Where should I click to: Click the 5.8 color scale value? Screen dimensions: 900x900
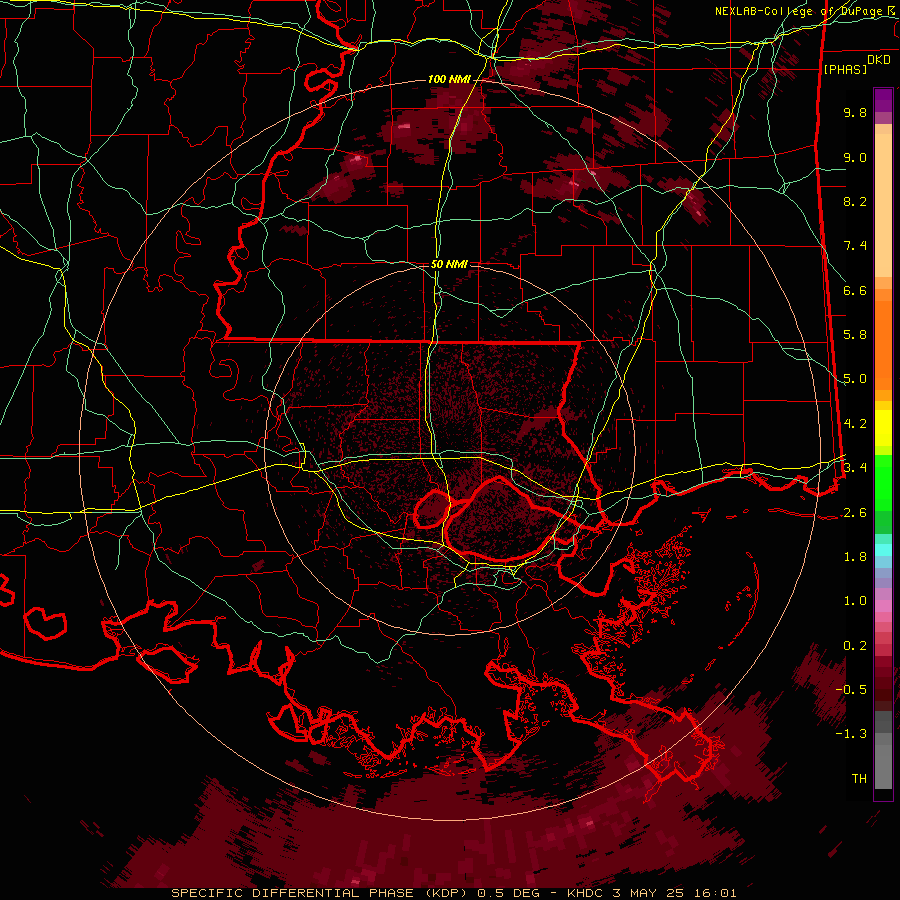[855, 335]
